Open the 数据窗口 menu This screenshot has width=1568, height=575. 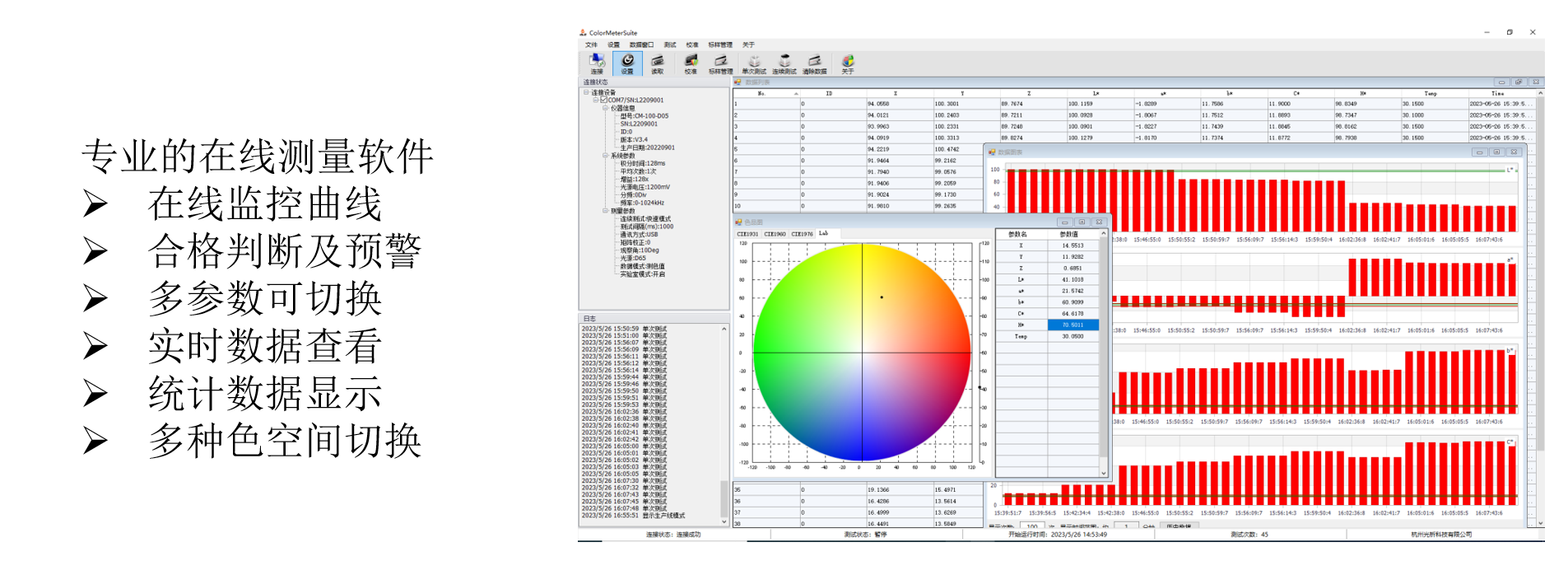tap(641, 45)
